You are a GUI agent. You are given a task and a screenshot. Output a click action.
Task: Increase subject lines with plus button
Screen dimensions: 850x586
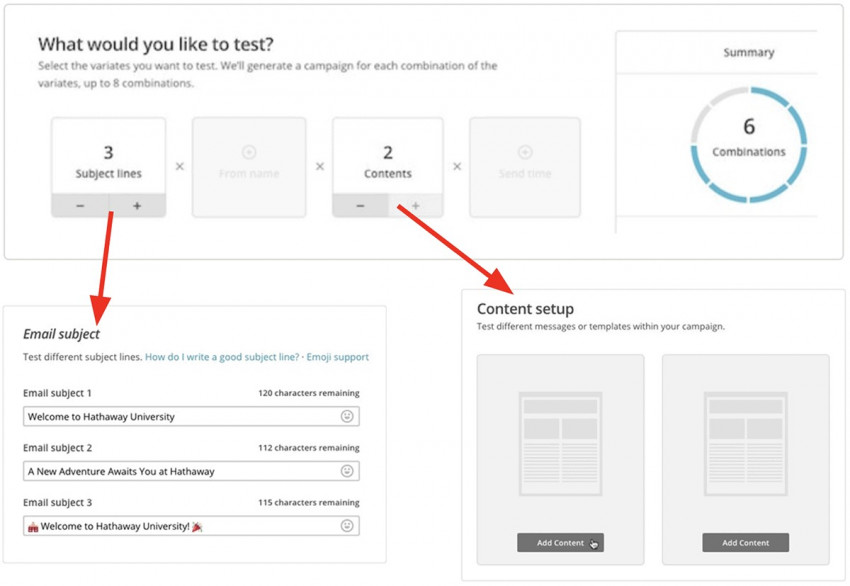coord(137,205)
